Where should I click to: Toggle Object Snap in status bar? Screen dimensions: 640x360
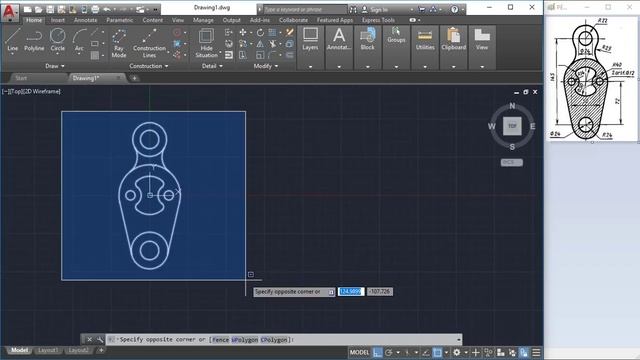point(437,352)
